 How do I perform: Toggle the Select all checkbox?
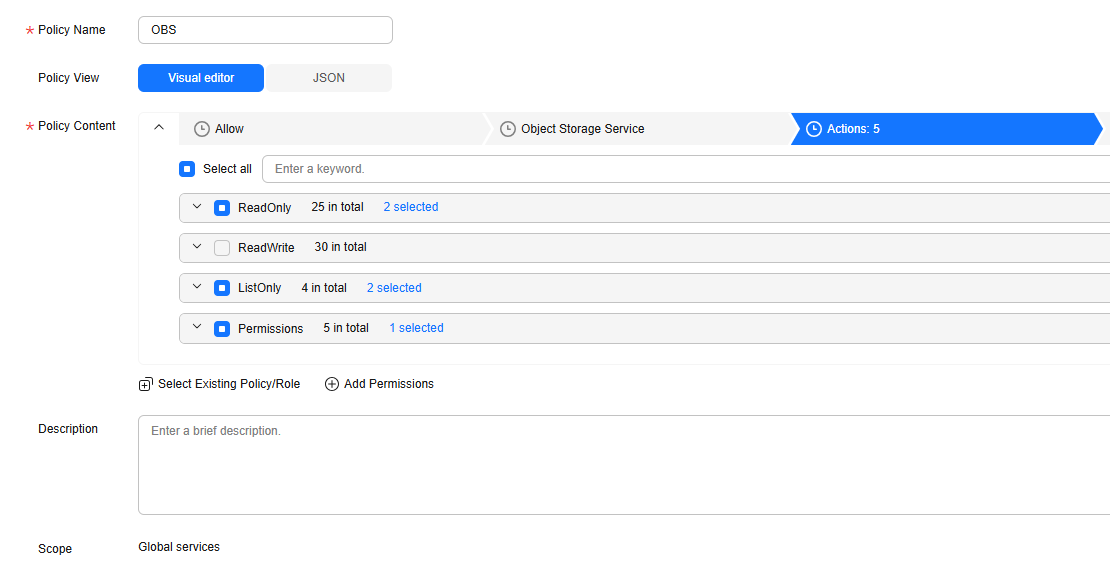pos(187,169)
